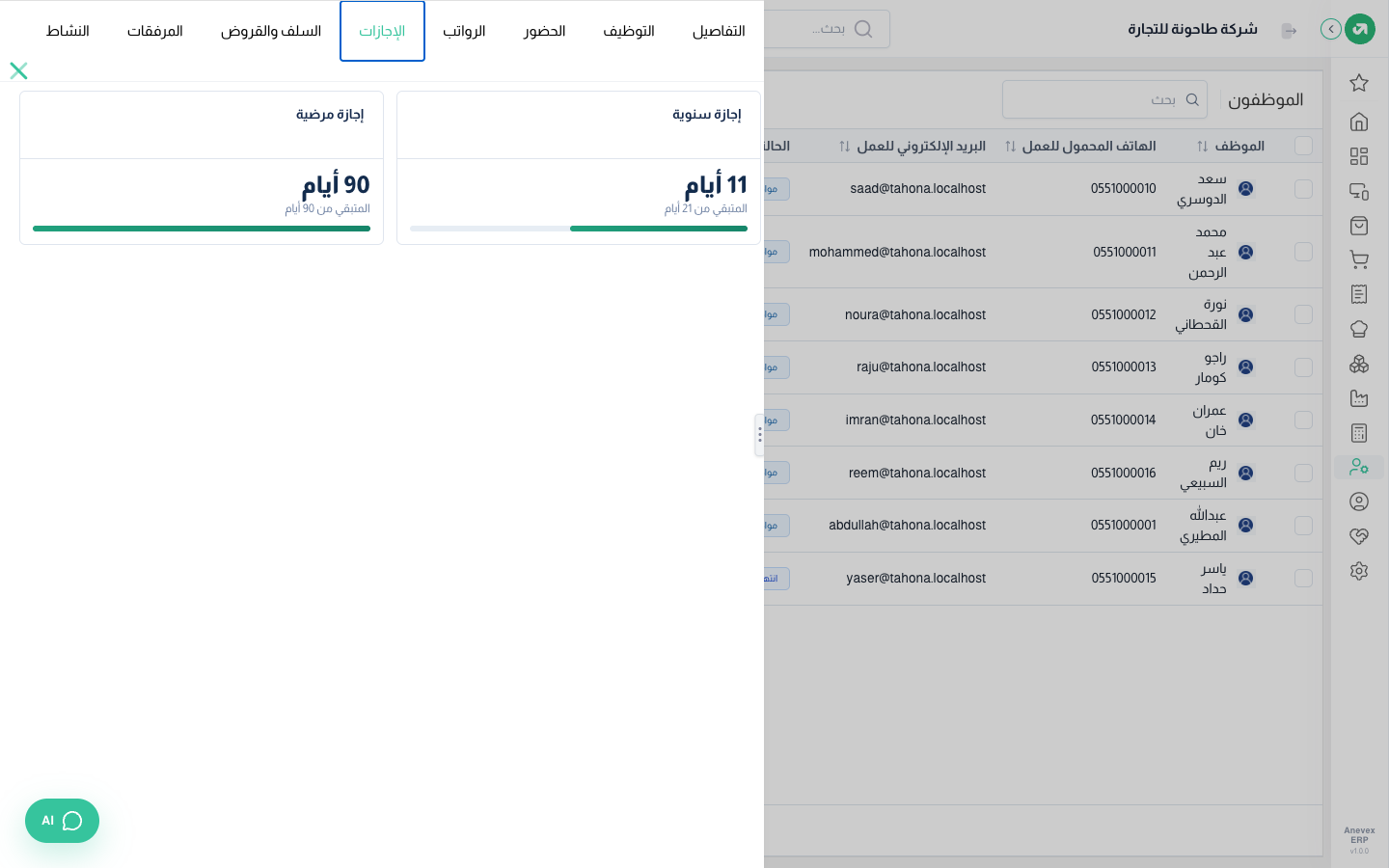The height and width of the screenshot is (868, 1389).
Task: Check the row checkbox for محمد عبد الرحمن
Action: 1303,252
